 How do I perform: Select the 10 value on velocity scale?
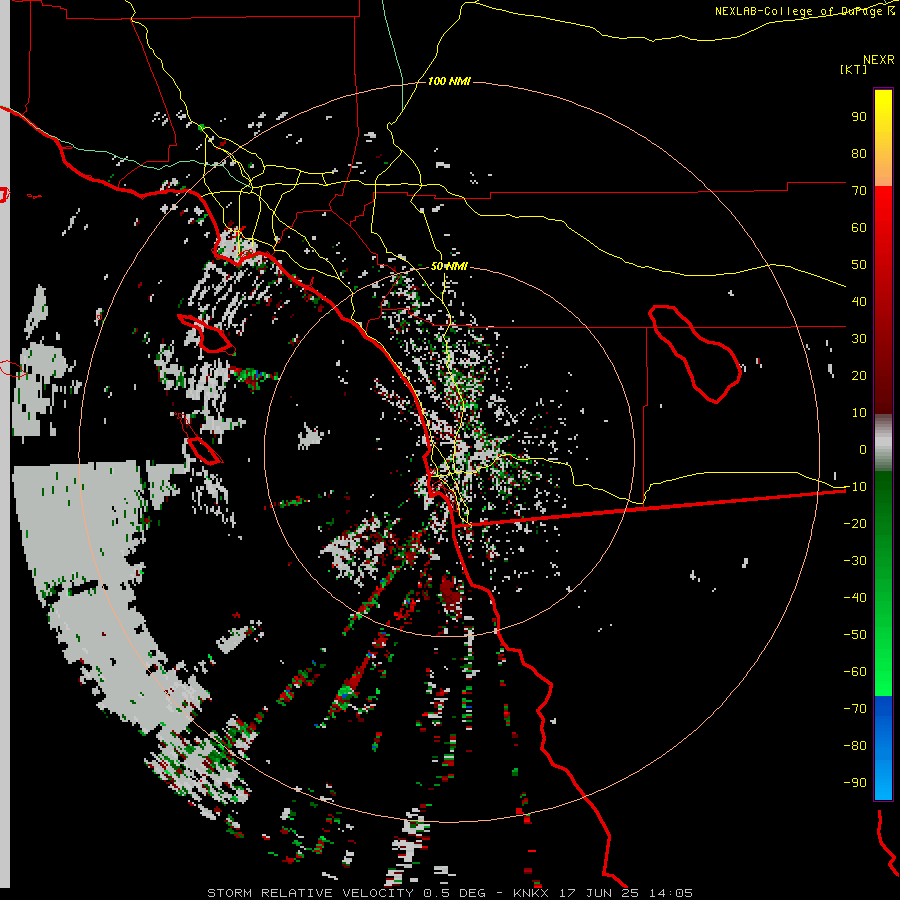click(859, 413)
